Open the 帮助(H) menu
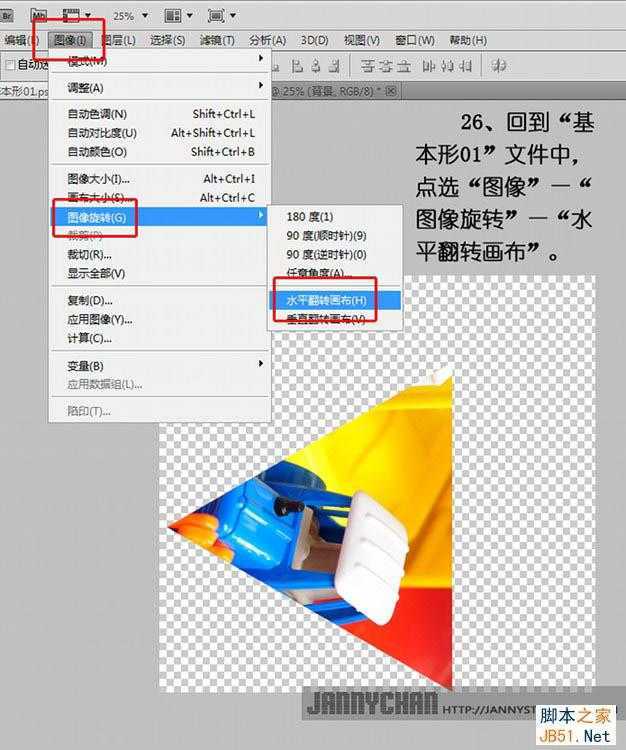The height and width of the screenshot is (750, 626). tap(468, 40)
